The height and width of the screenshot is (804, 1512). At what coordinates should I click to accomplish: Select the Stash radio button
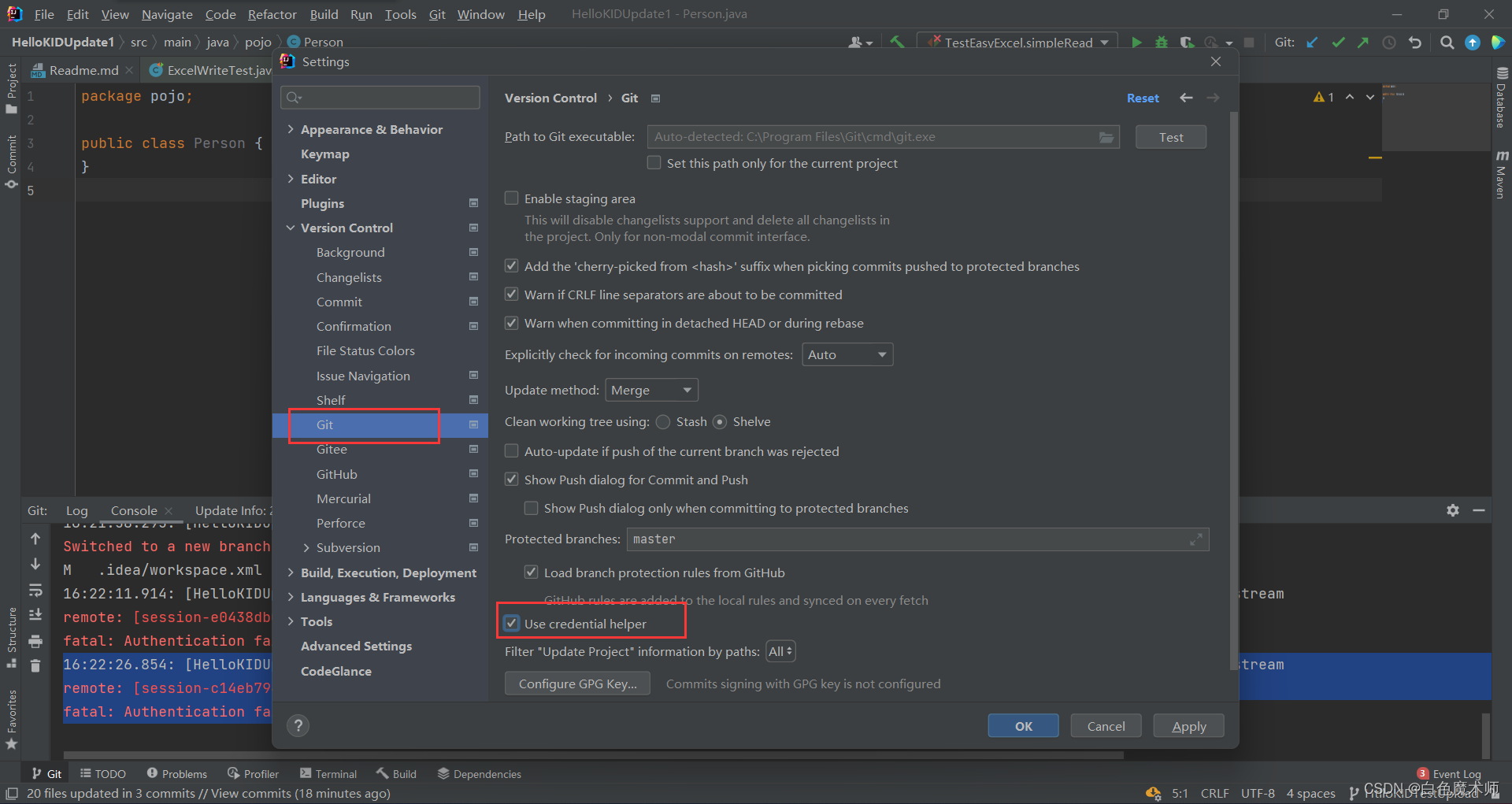pyautogui.click(x=663, y=422)
